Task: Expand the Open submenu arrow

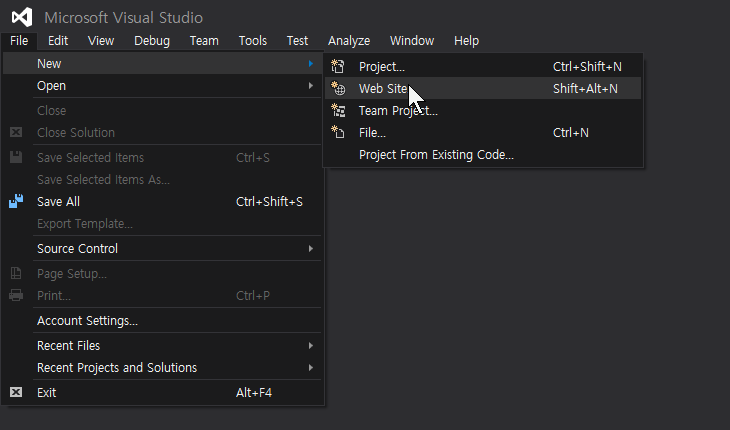Action: tap(311, 86)
